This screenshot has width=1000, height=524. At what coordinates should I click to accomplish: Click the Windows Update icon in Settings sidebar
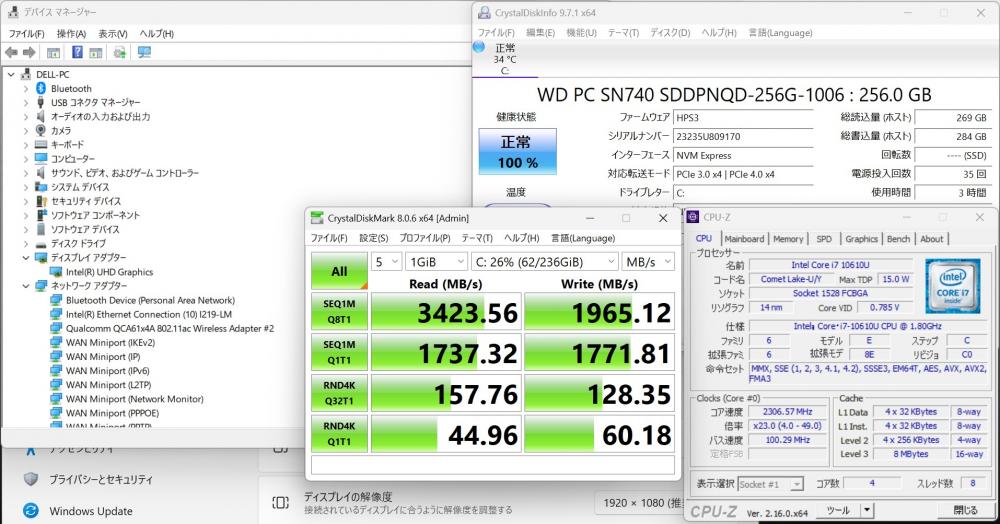point(31,511)
